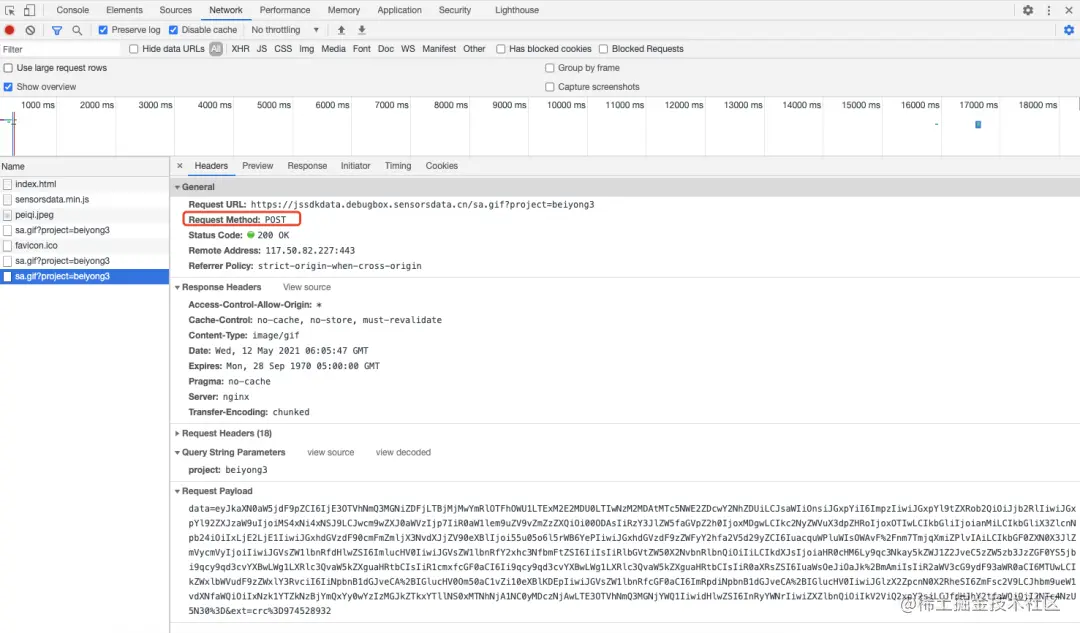The width and height of the screenshot is (1080, 633).
Task: Filter requests by Font type
Action: [362, 49]
